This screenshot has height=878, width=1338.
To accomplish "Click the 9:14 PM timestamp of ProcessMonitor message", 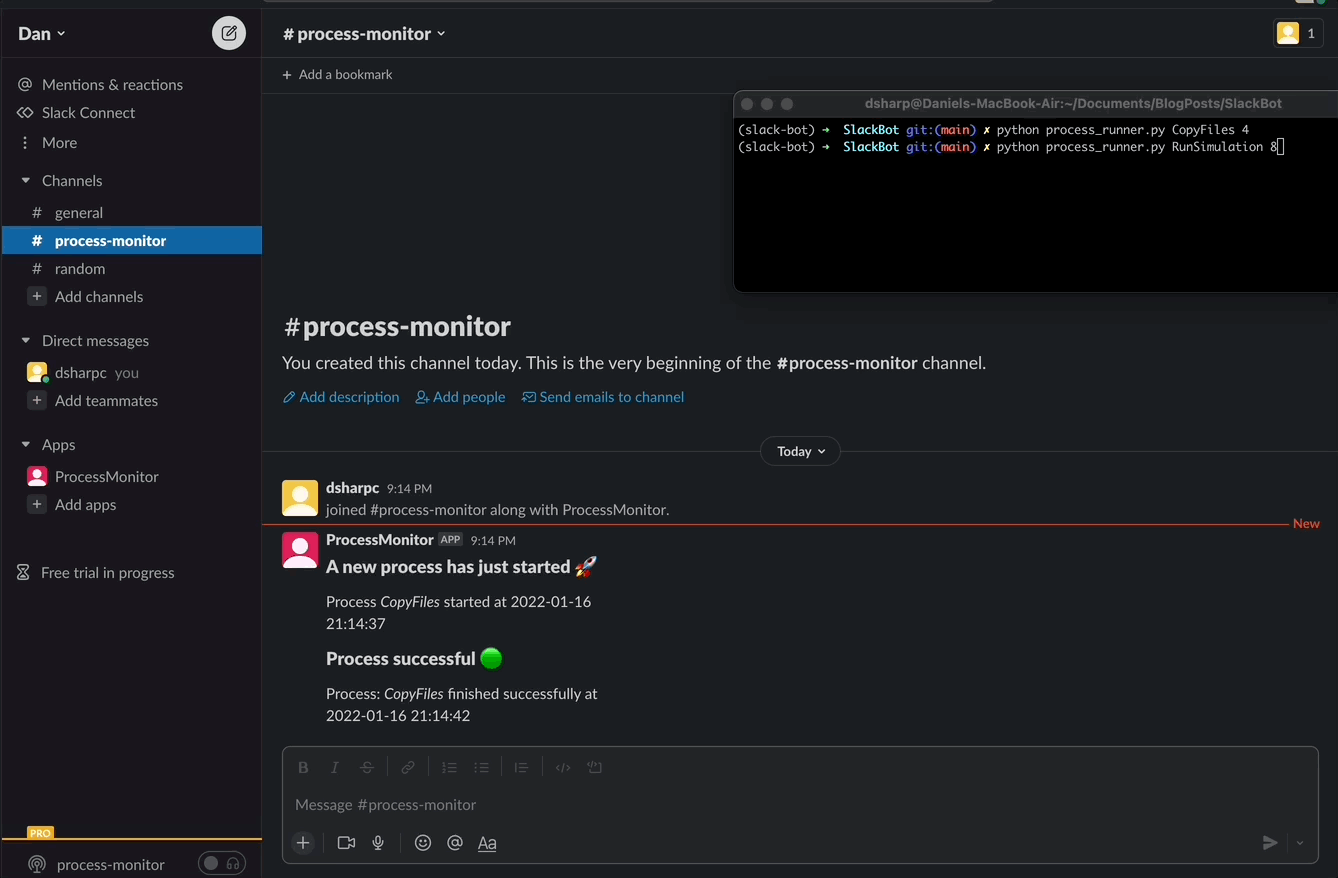I will (493, 540).
